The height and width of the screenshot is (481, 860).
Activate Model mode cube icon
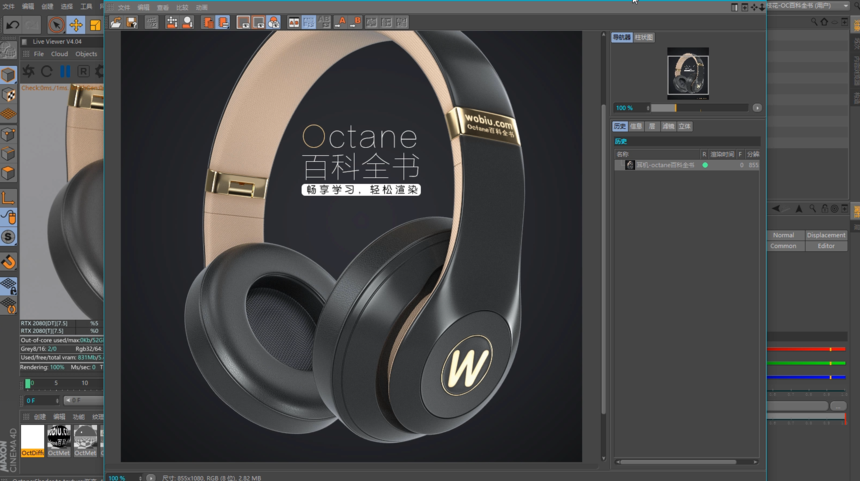[8, 74]
